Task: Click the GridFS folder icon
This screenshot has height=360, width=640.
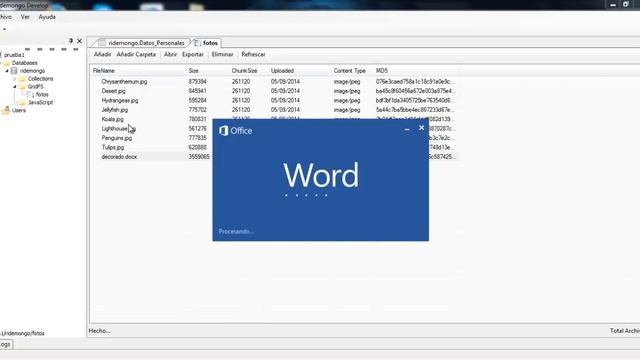Action: (x=22, y=87)
